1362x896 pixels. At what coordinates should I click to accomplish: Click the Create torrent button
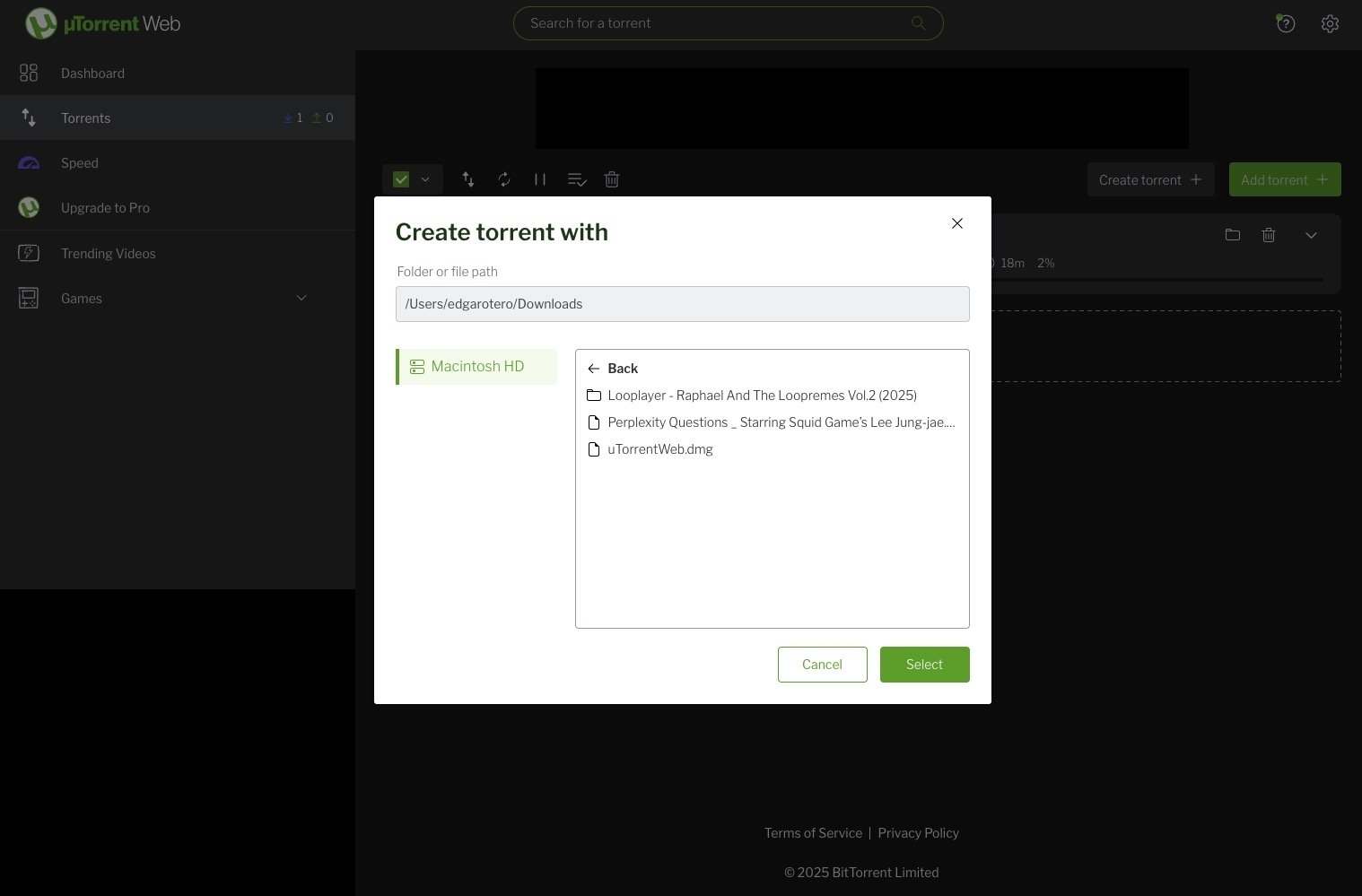[x=1150, y=179]
